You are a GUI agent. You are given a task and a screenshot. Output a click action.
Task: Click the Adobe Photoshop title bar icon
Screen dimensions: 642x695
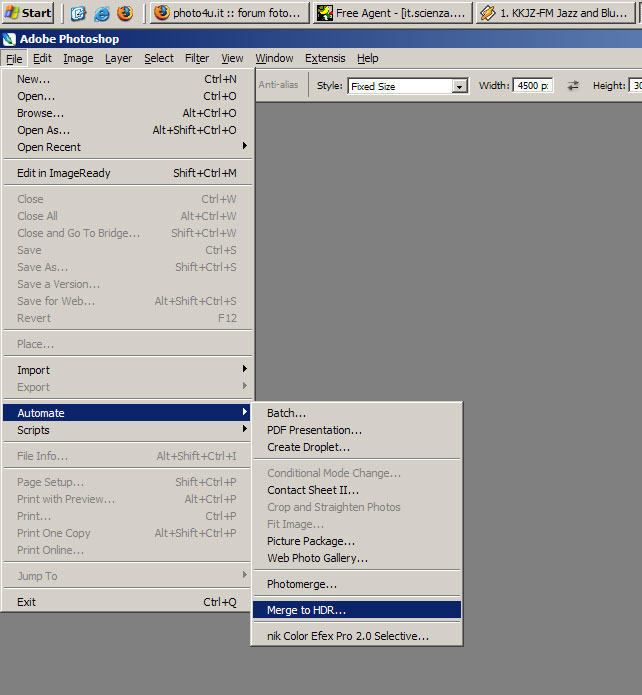[9, 39]
